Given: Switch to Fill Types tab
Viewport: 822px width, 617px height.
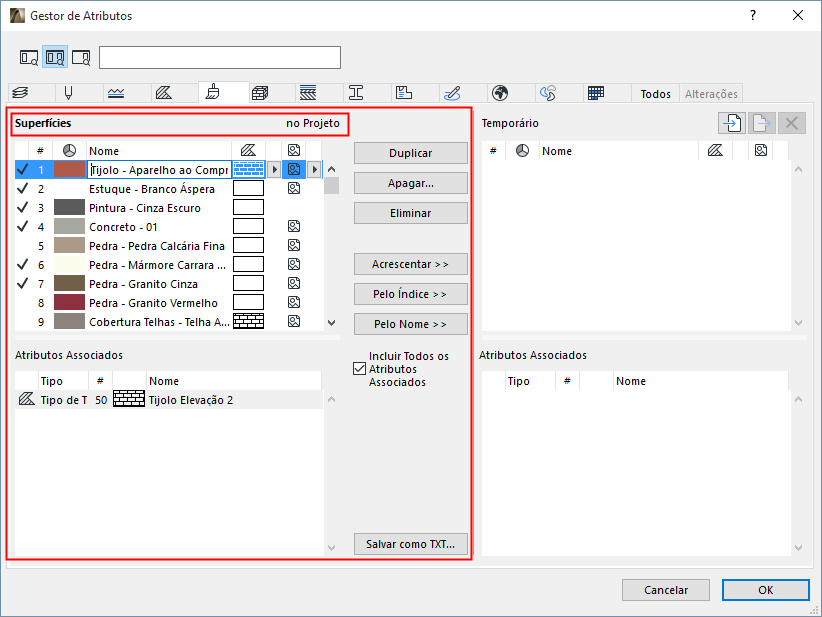Looking at the screenshot, I should pyautogui.click(x=164, y=93).
